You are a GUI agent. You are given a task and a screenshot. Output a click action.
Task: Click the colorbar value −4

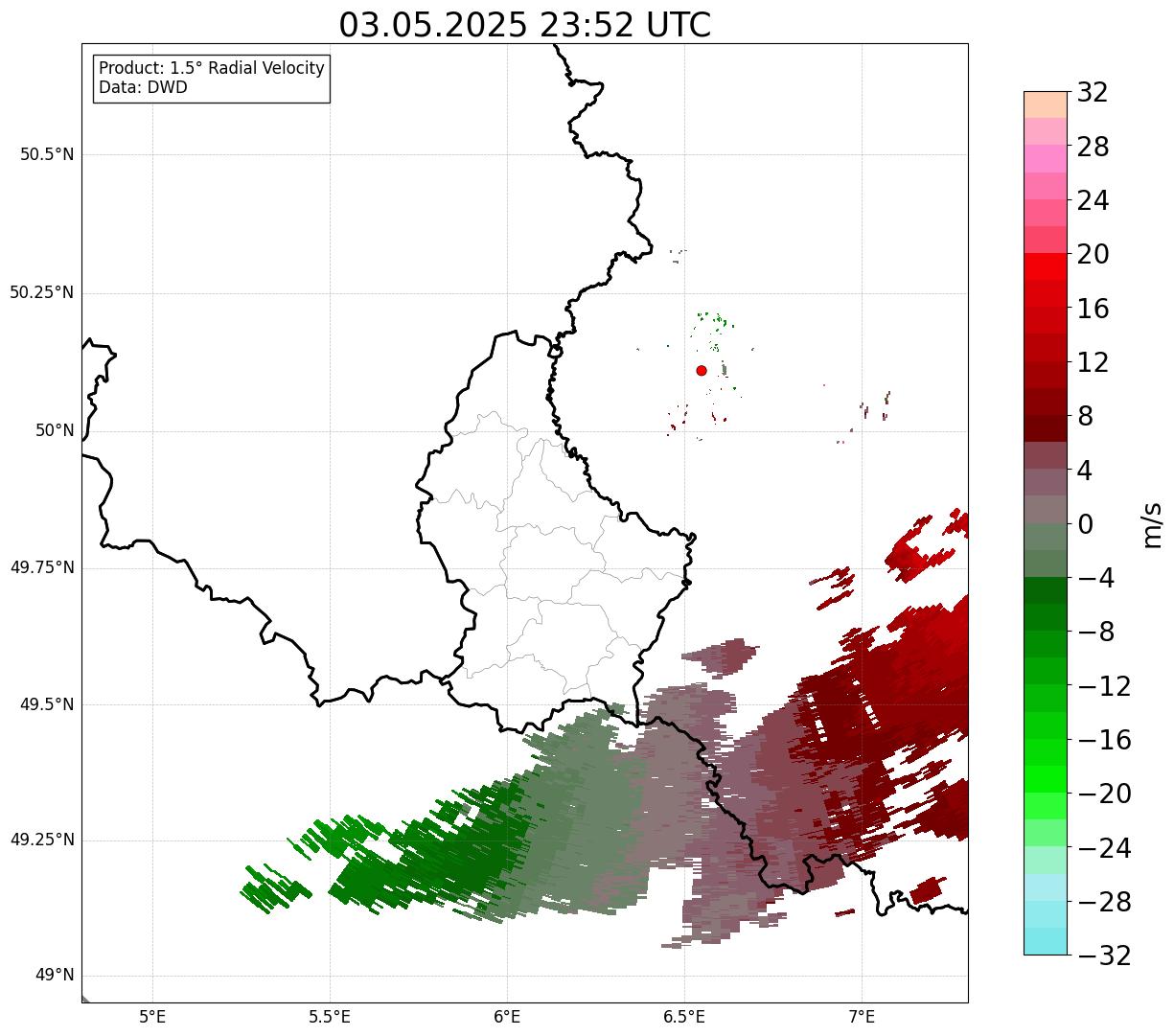(x=1096, y=578)
